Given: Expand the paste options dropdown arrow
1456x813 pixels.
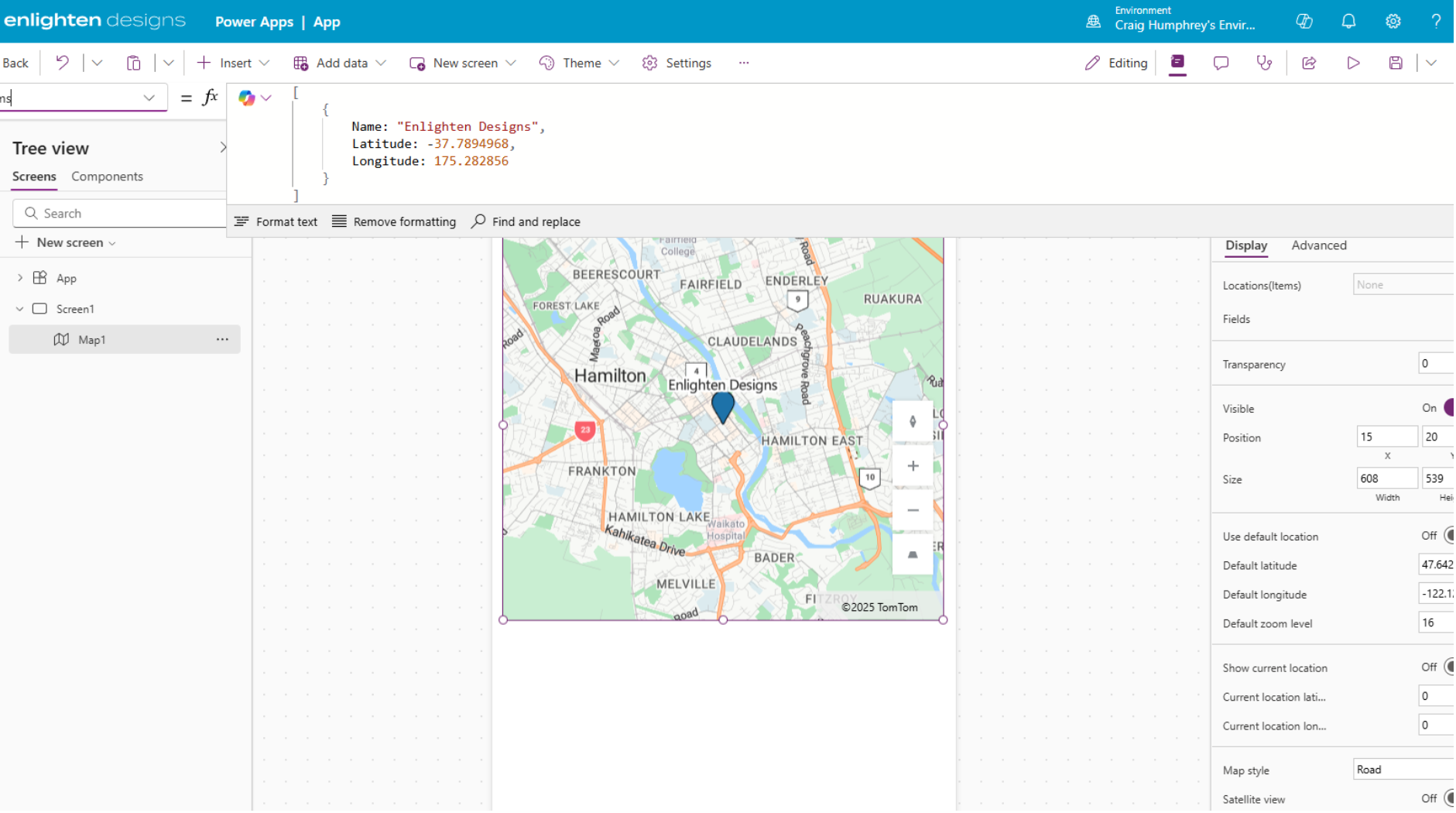Looking at the screenshot, I should (x=168, y=63).
